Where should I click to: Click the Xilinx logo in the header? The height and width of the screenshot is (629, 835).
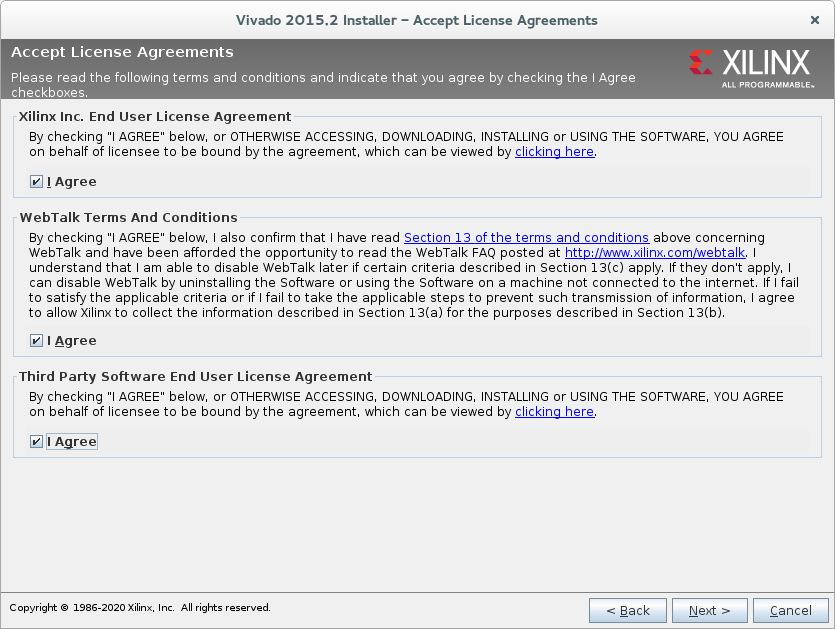751,69
